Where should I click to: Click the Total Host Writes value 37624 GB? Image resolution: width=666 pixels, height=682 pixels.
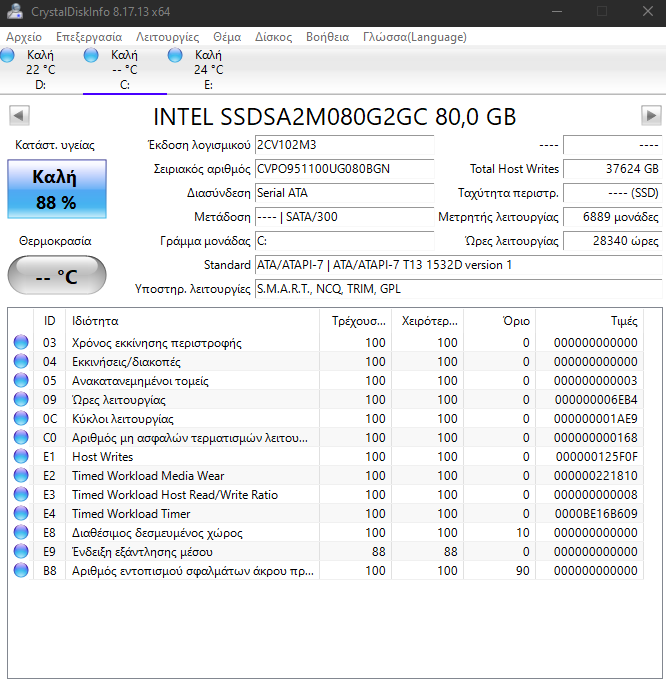612,169
